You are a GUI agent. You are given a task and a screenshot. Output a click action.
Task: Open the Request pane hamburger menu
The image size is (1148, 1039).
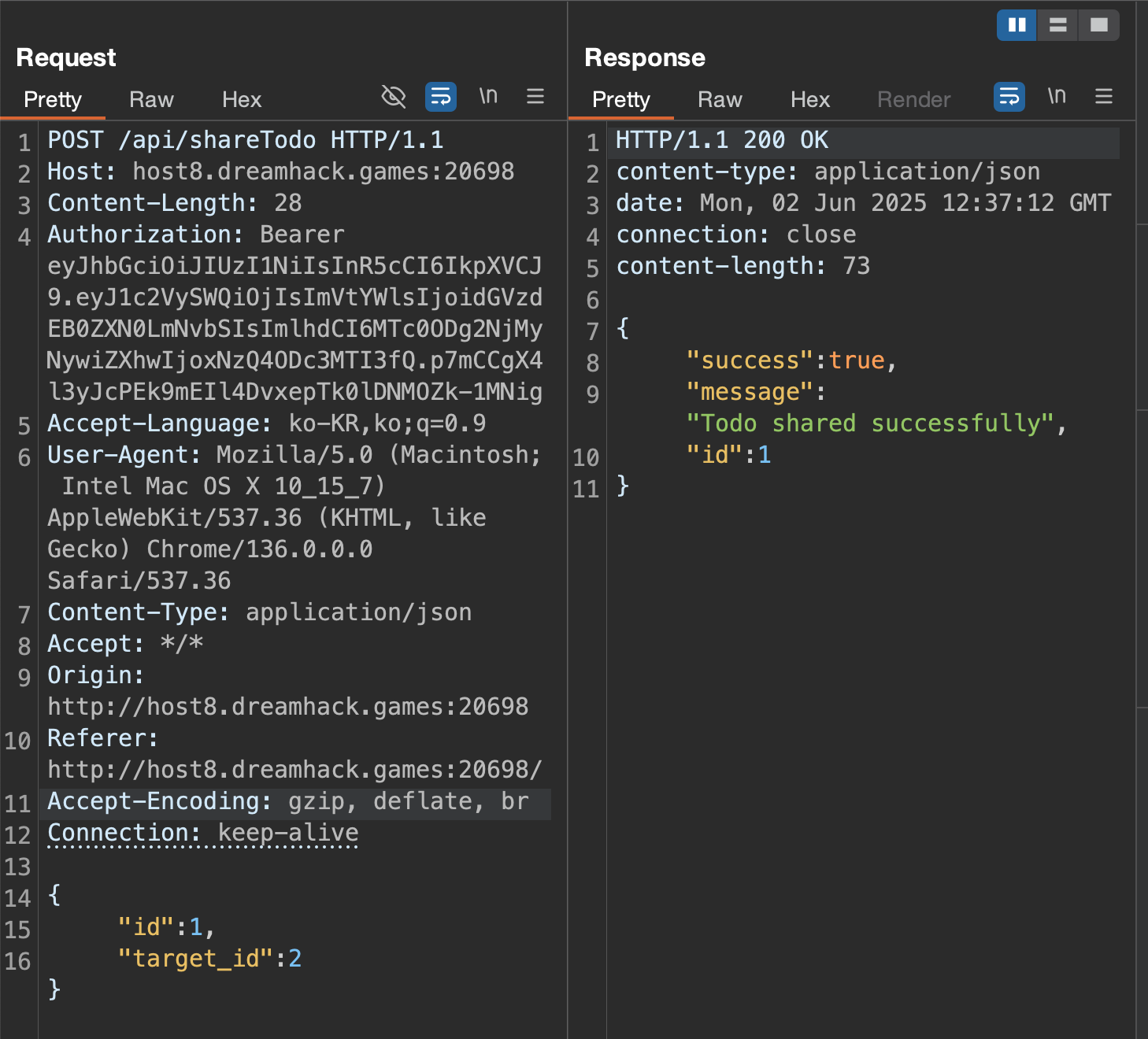pyautogui.click(x=535, y=96)
